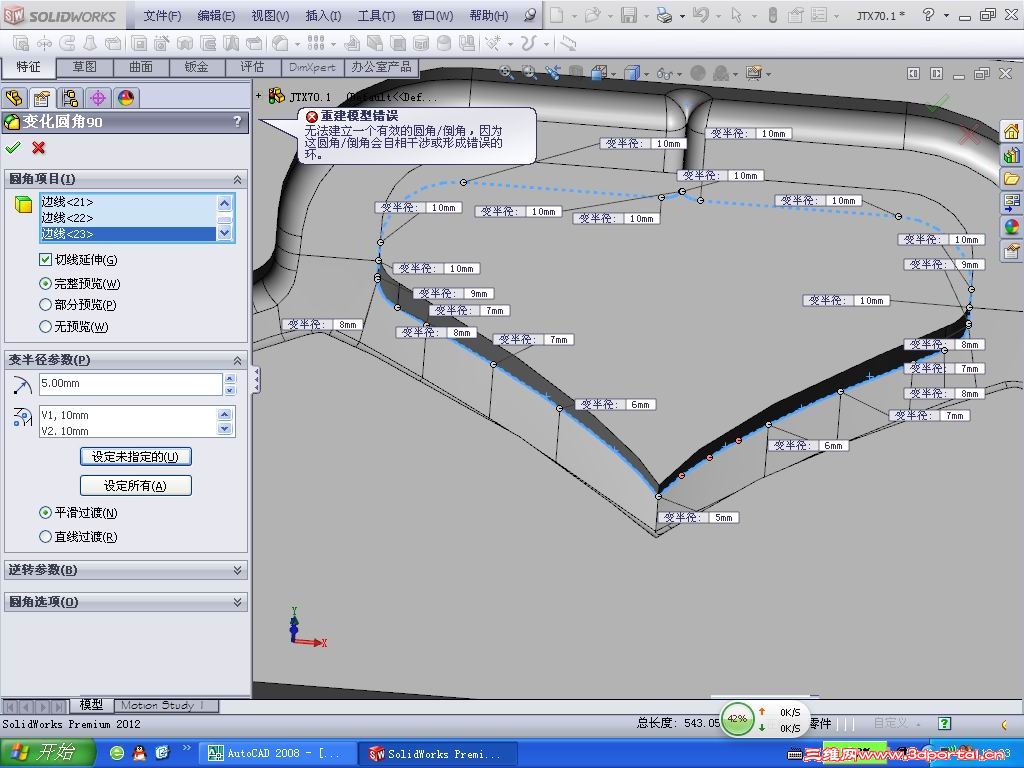The width and height of the screenshot is (1024, 768).
Task: Select V1, 10mm in vertex list
Action: click(128, 415)
